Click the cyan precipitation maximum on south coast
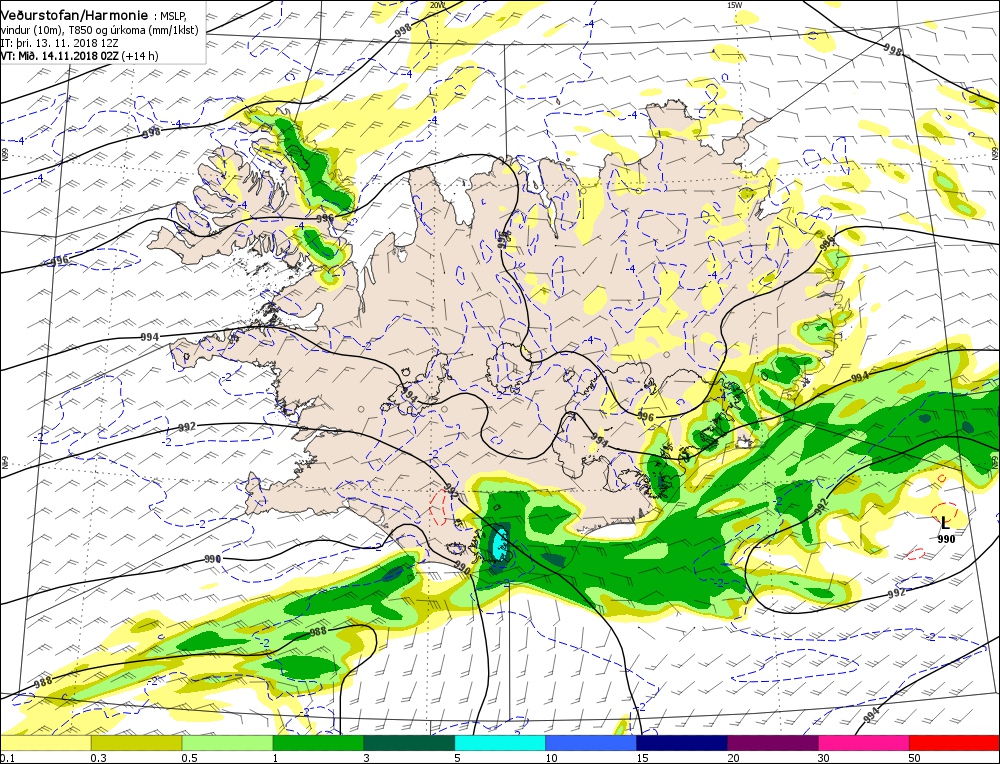 tap(498, 543)
